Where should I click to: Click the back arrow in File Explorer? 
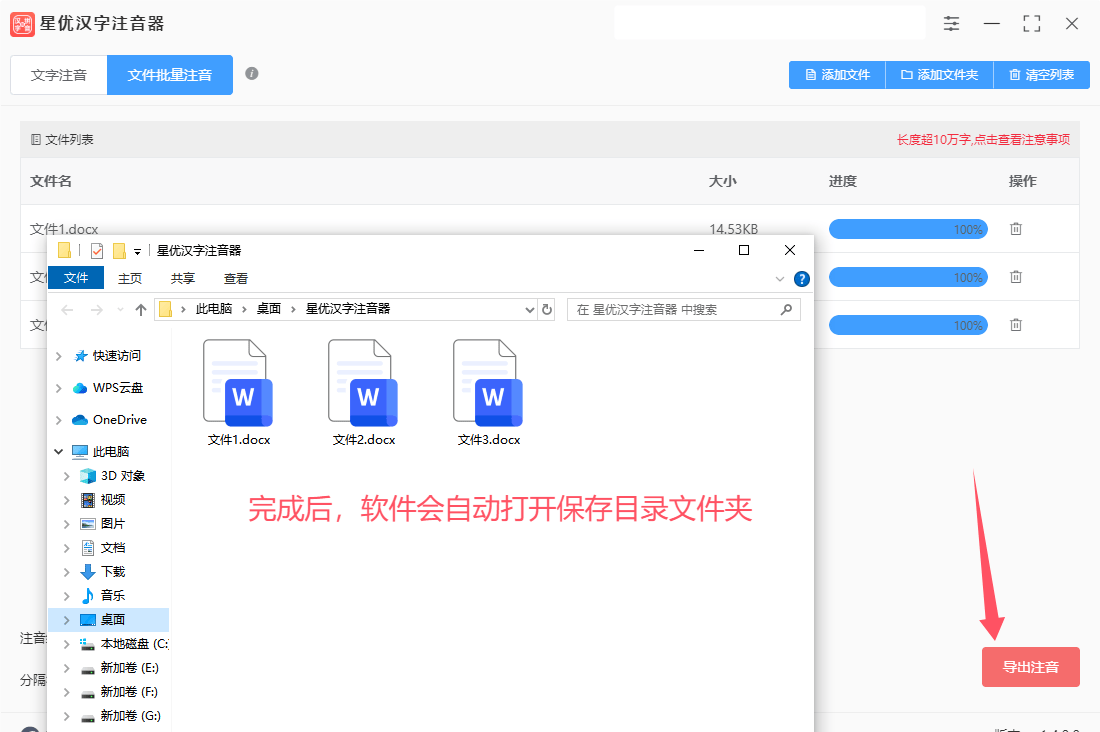(65, 310)
